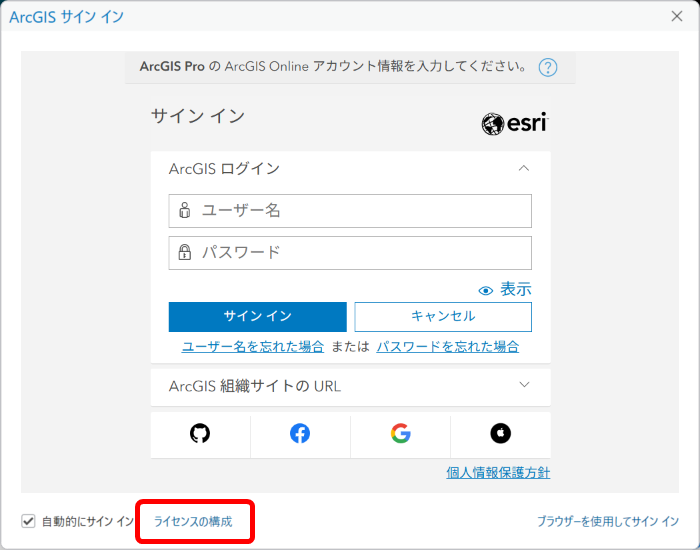This screenshot has height=550, width=700.
Task: Open the ユーザー名を忘れた場合 link
Action: point(252,347)
